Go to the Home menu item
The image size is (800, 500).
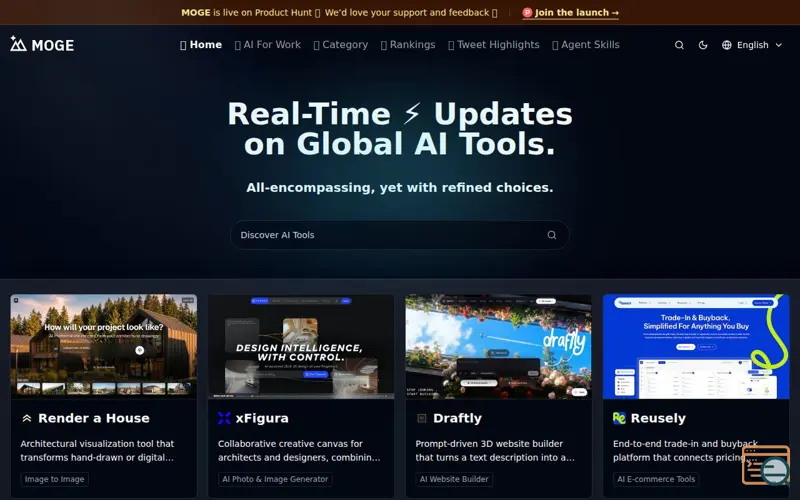coord(201,45)
